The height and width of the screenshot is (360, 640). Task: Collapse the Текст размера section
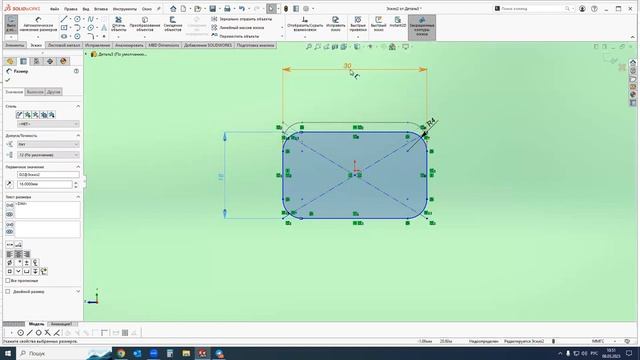click(78, 197)
